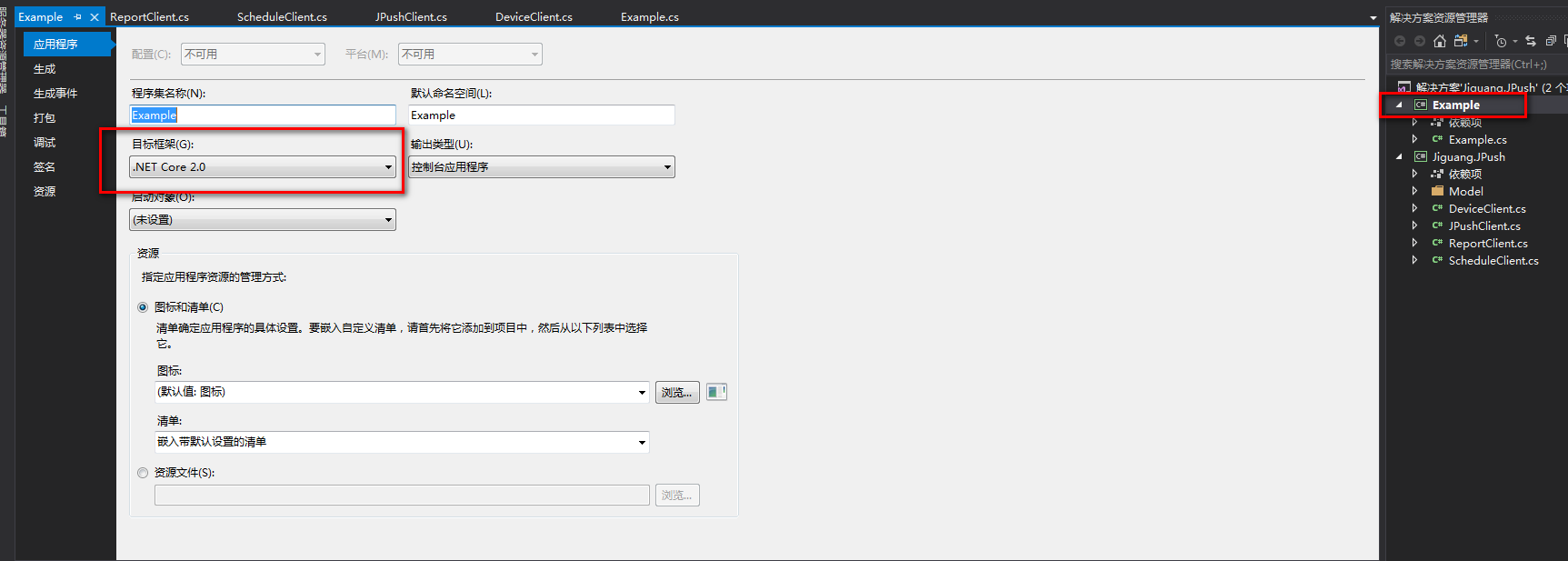Viewport: 1568px width, 561px height.
Task: Click the 浏览... button beside icon field
Action: [x=677, y=393]
